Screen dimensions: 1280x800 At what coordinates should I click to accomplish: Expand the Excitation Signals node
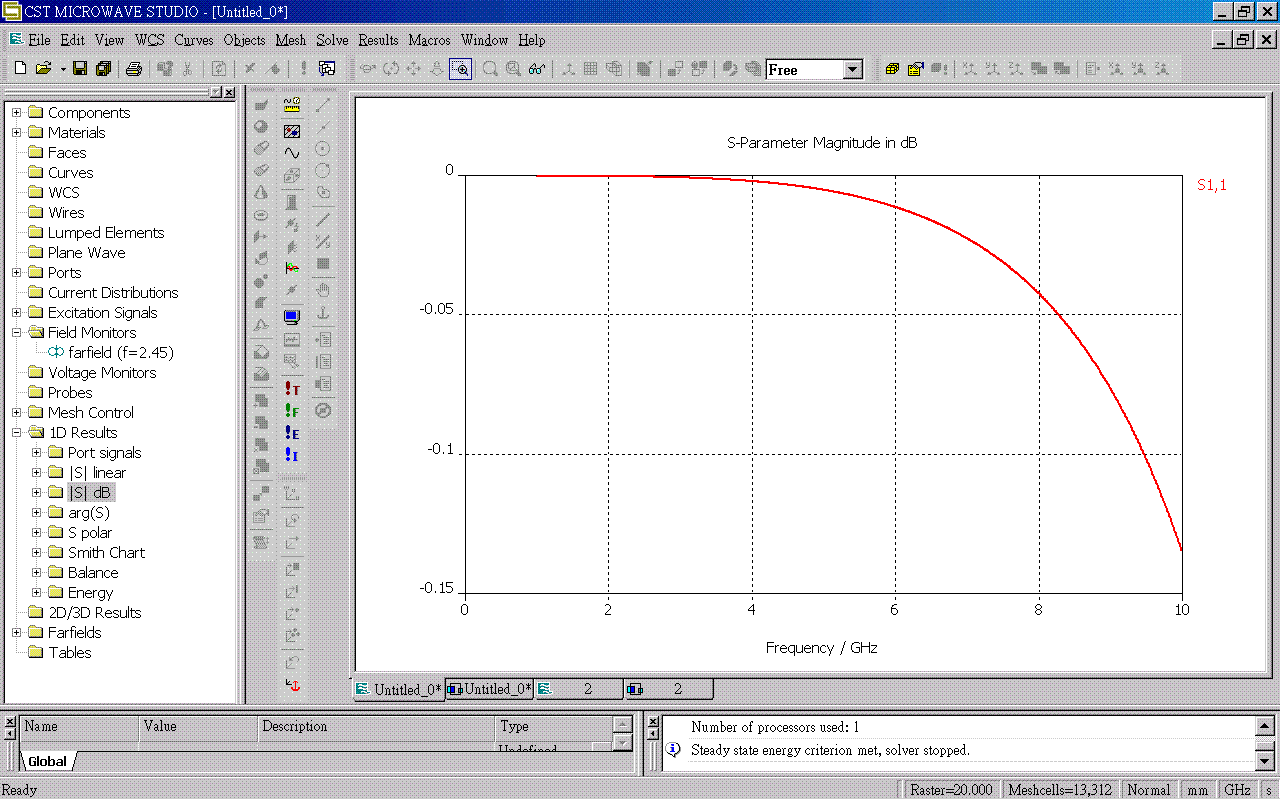click(16, 312)
